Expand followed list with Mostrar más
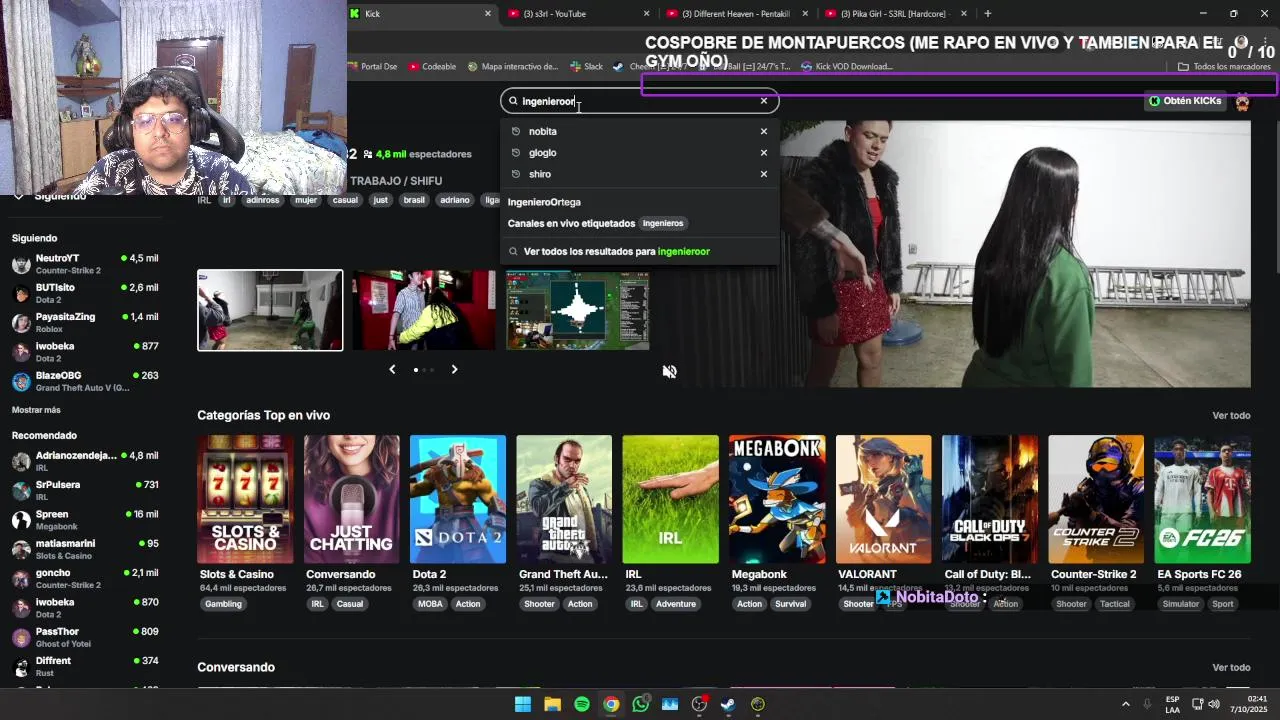This screenshot has width=1280, height=720. (36, 410)
